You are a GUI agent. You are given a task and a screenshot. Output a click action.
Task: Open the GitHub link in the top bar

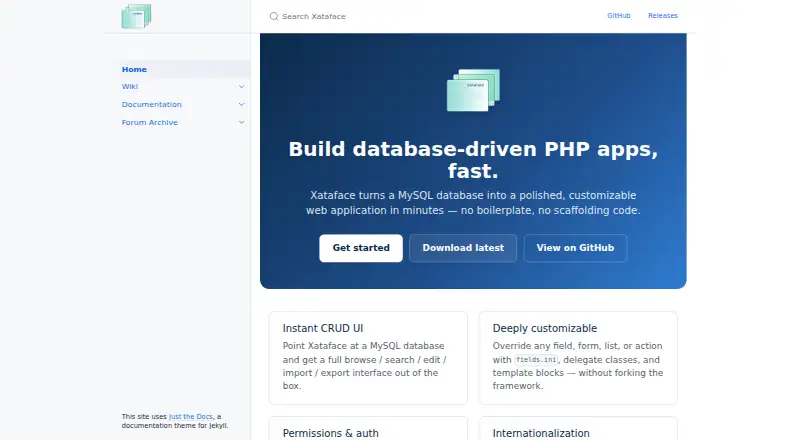click(618, 16)
